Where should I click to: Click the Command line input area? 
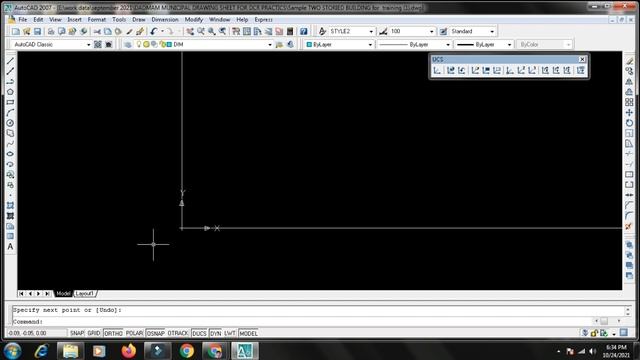pos(302,322)
